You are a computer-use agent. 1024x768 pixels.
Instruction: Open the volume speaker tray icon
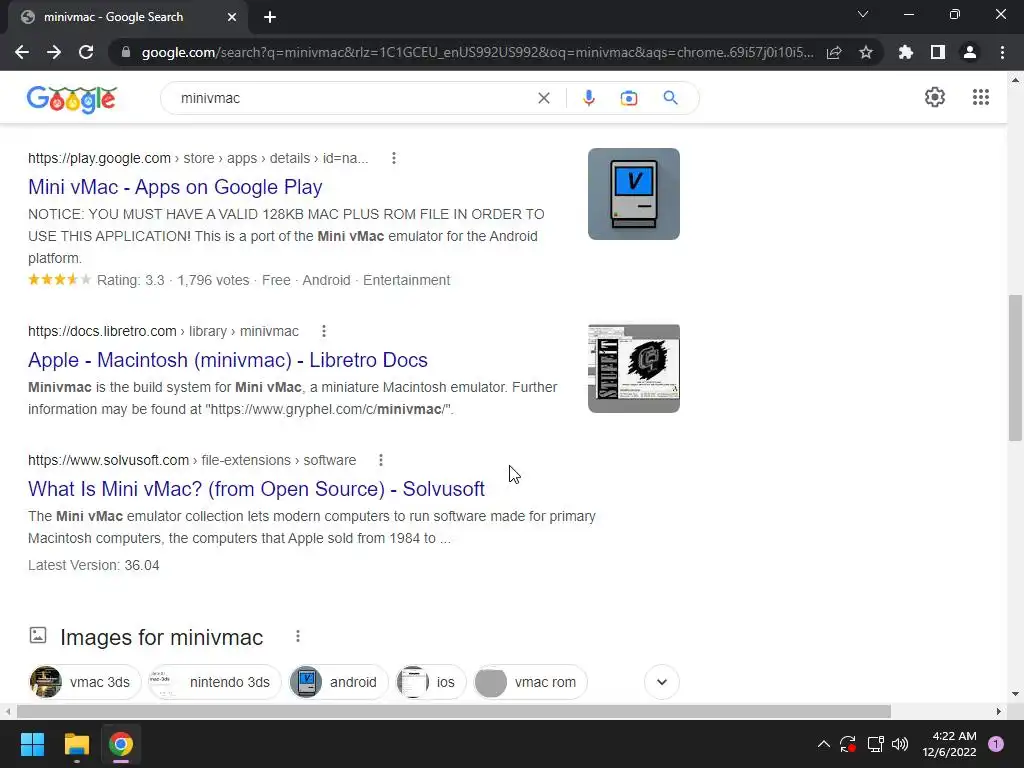pyautogui.click(x=900, y=744)
